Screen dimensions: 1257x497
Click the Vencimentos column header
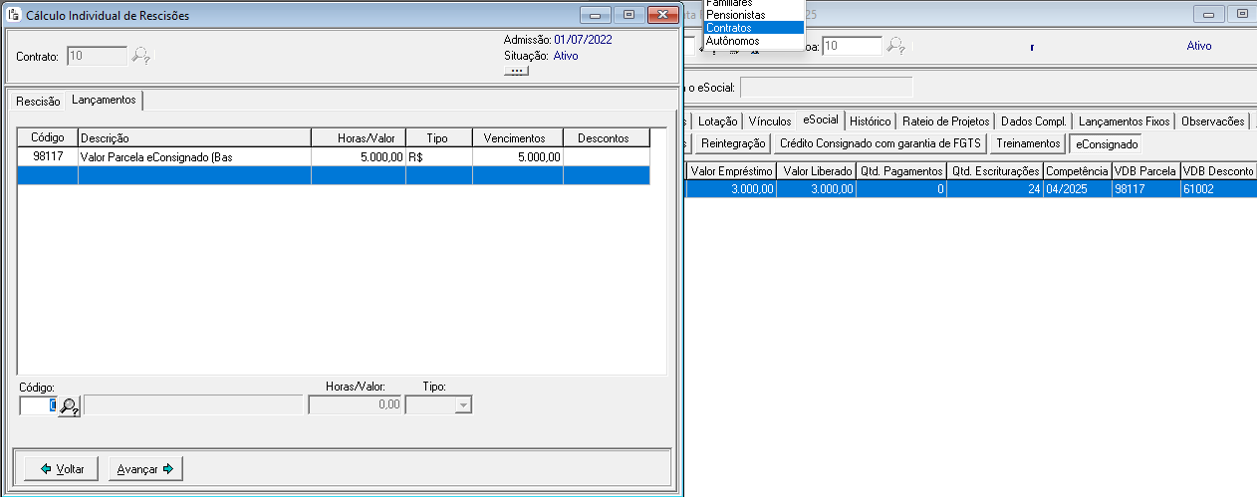click(517, 138)
